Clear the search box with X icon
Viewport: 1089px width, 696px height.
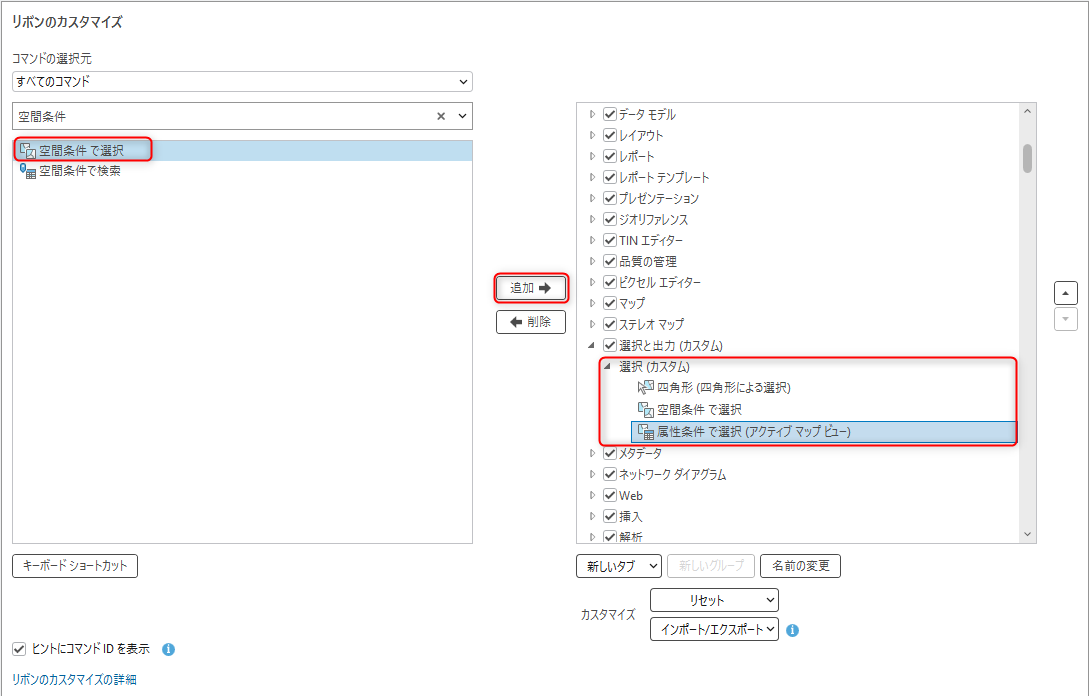coord(441,116)
